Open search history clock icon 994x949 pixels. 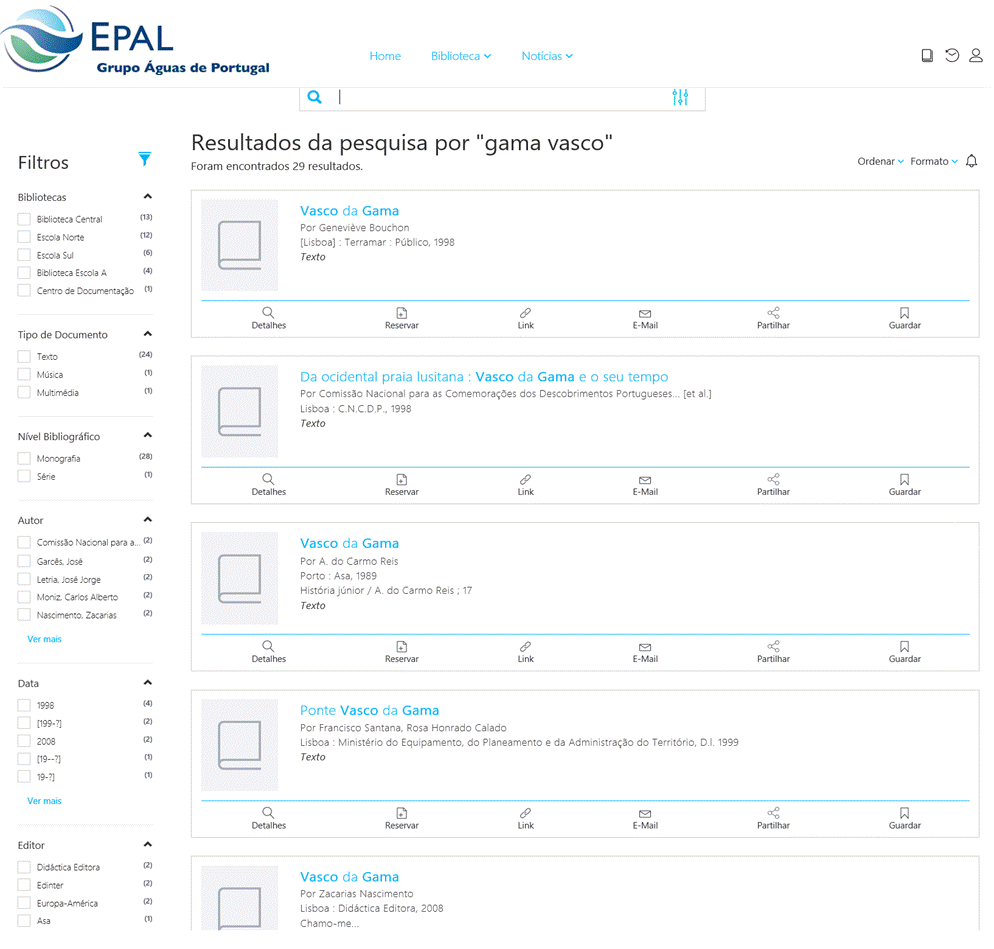coord(952,56)
